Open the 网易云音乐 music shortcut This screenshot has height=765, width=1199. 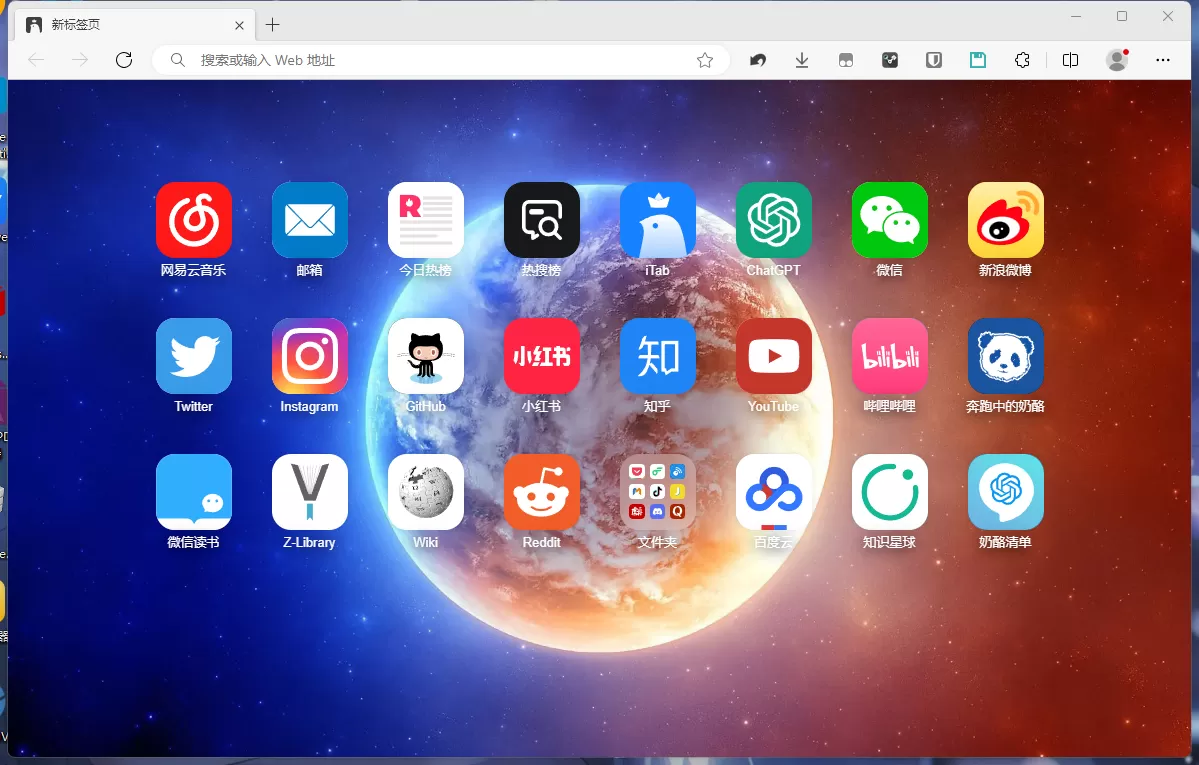[193, 220]
